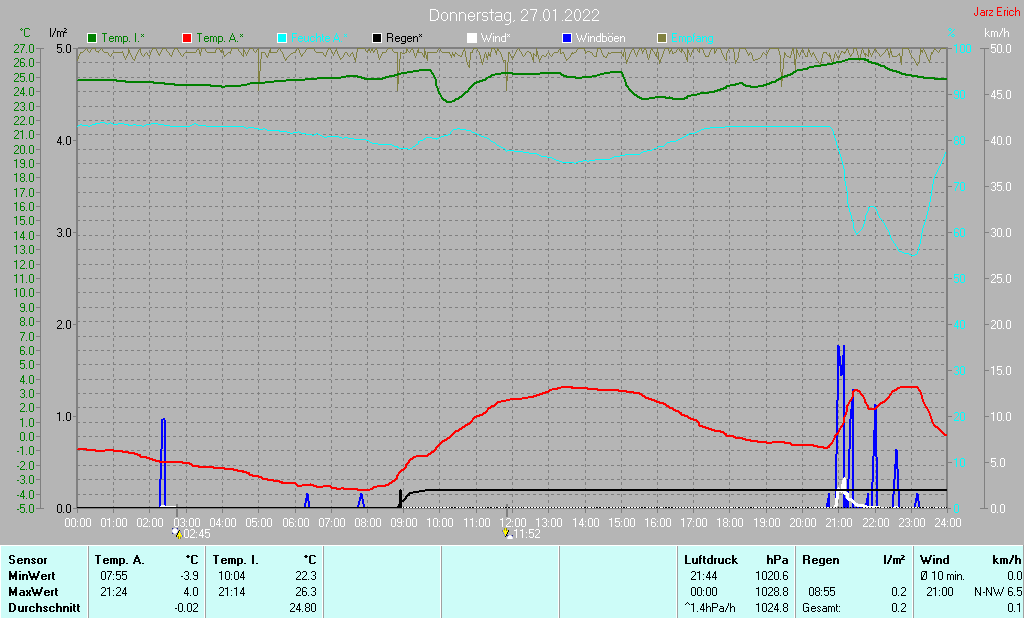Screen dimensions: 1024x618
Task: Click the 'Ø 10 min.' label in the Wind column
Action: coord(942,576)
